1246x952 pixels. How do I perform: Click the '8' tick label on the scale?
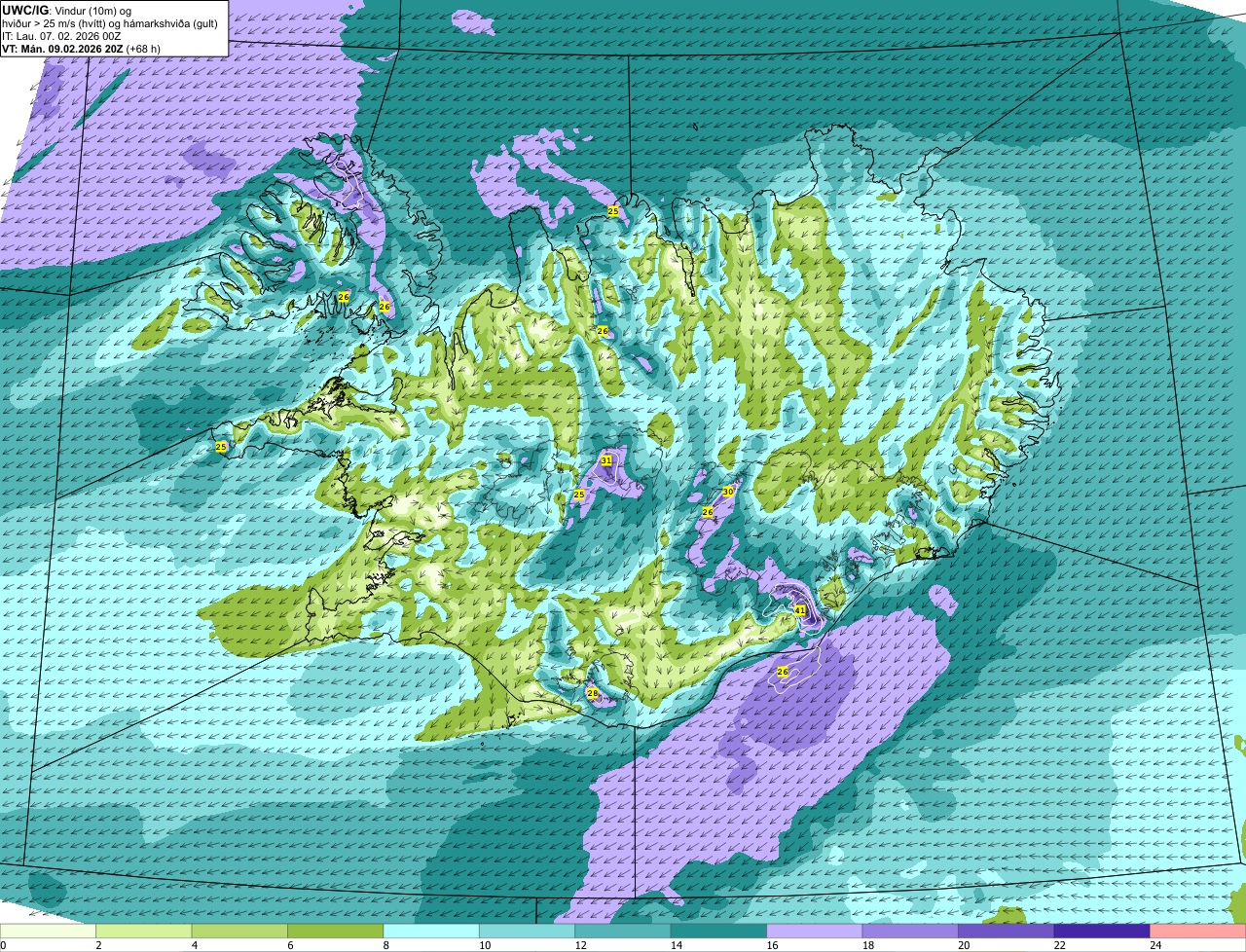[x=386, y=944]
